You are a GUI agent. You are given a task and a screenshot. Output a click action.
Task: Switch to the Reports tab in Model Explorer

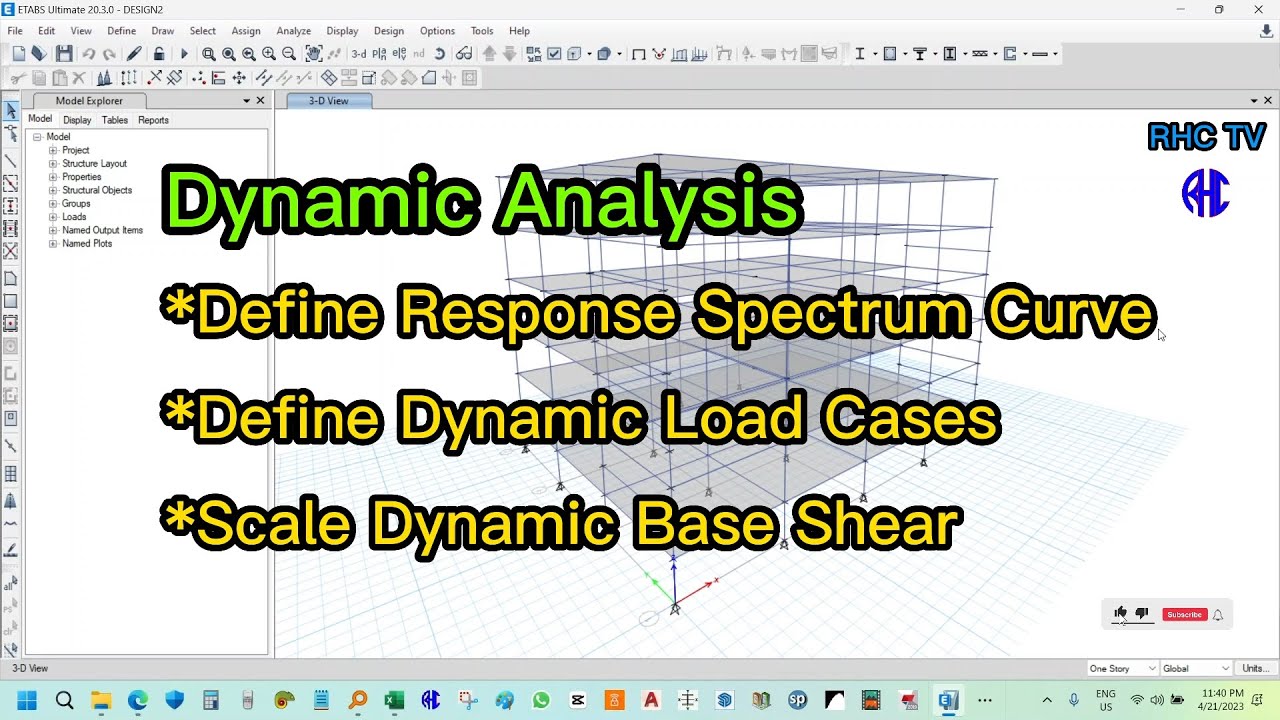[153, 120]
